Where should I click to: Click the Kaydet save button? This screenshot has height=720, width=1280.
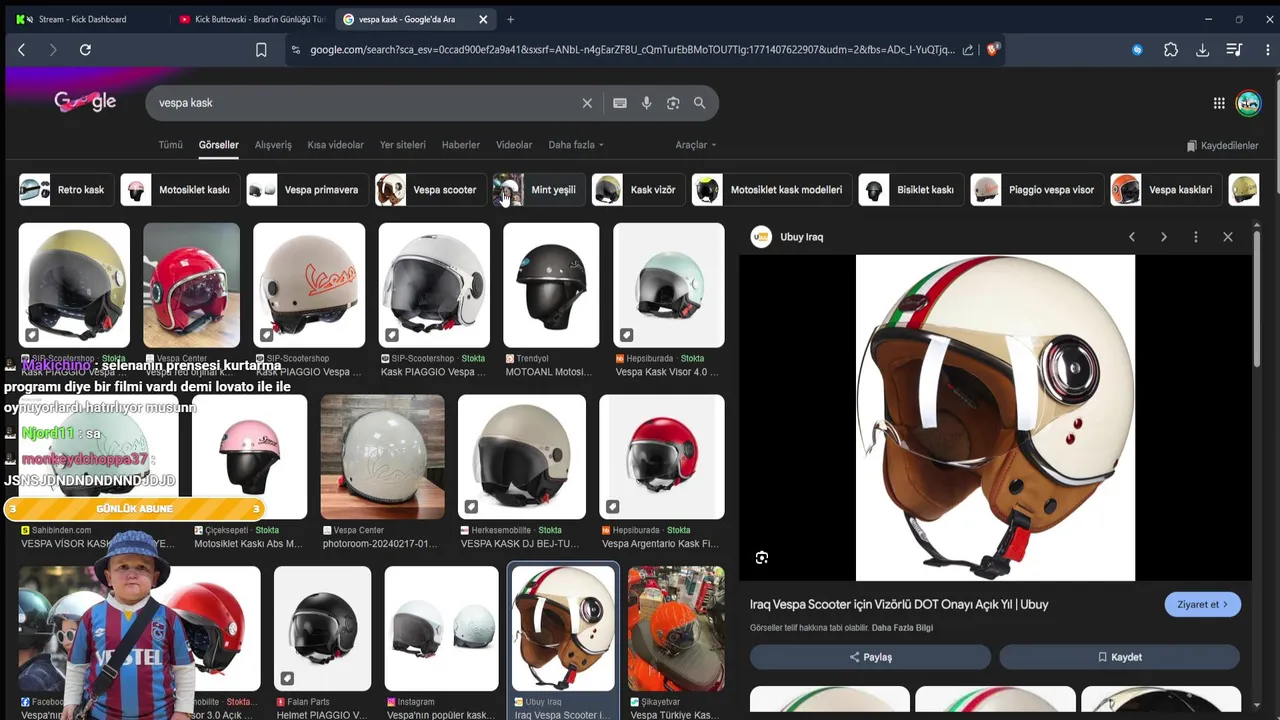[1119, 657]
